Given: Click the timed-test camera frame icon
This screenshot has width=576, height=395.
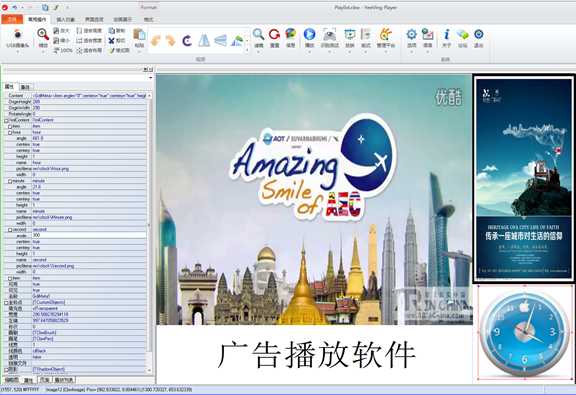Looking at the screenshot, I should (x=330, y=35).
